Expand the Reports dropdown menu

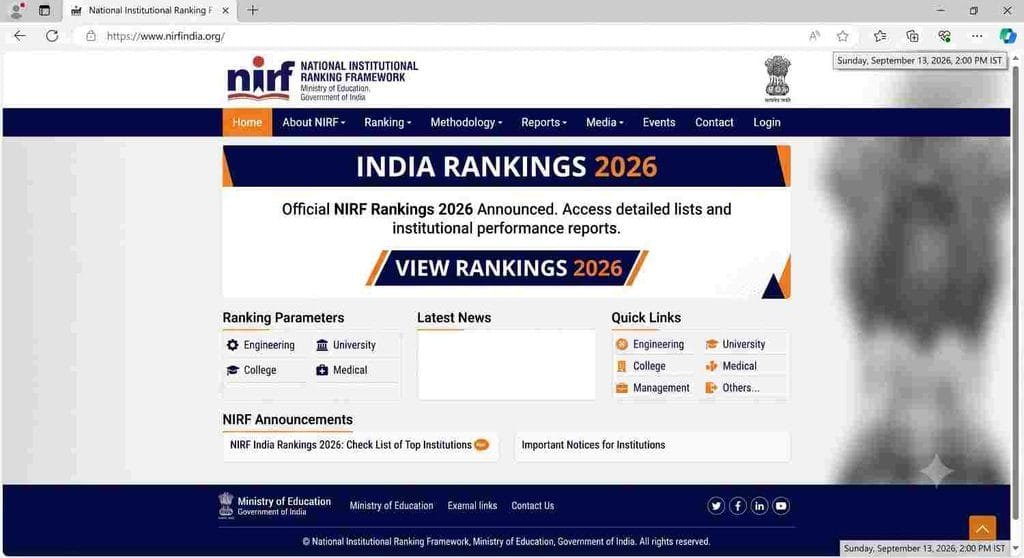coord(544,122)
